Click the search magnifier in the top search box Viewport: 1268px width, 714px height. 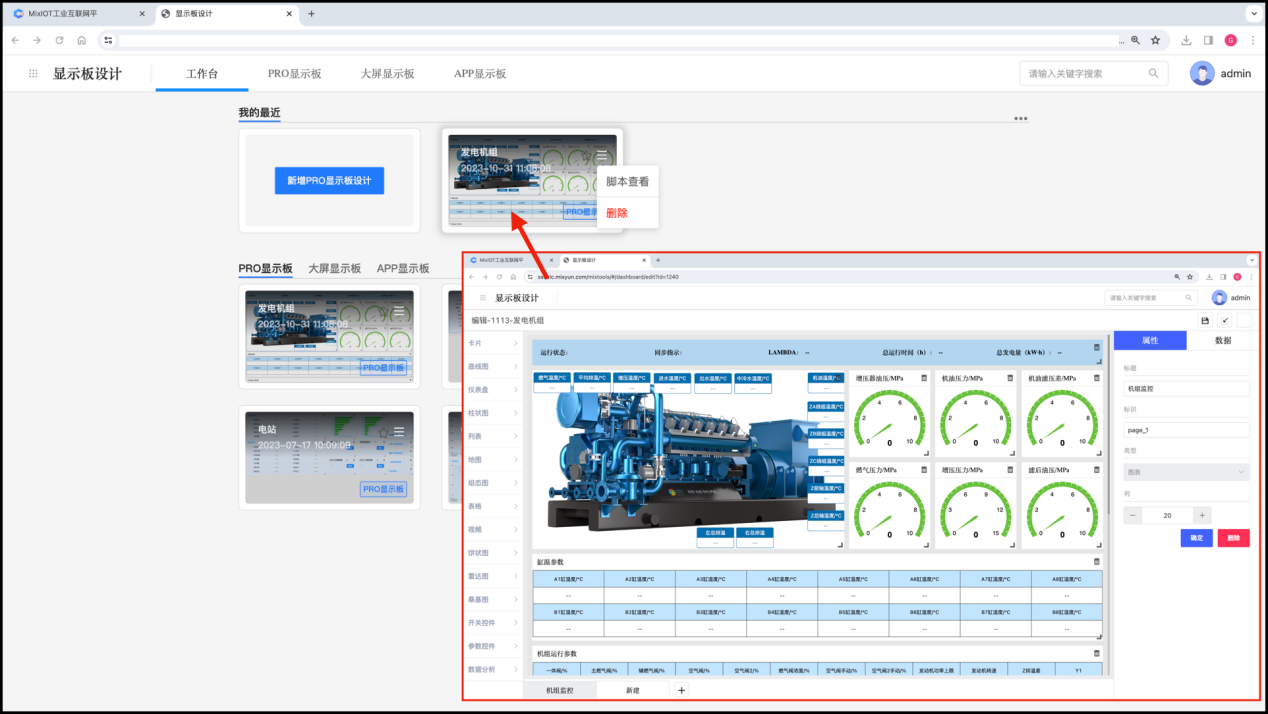click(x=1153, y=73)
